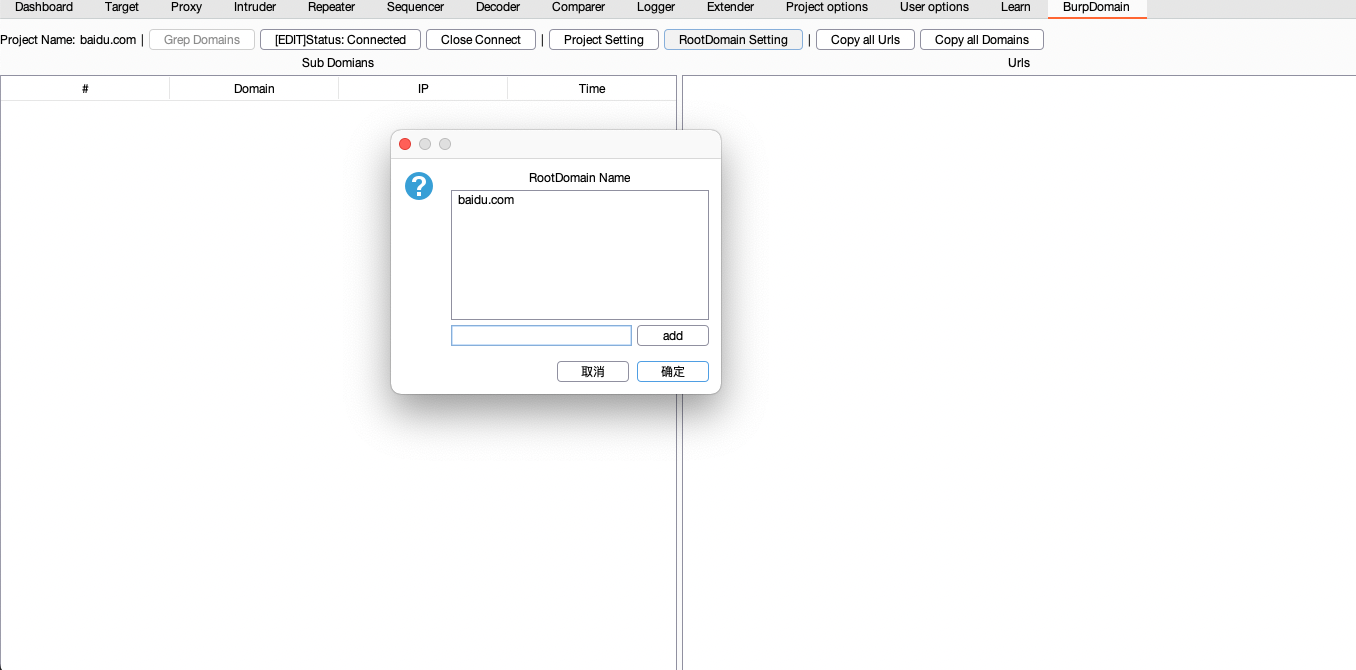
Task: Select baidu.com in RootDomain list
Action: (486, 200)
